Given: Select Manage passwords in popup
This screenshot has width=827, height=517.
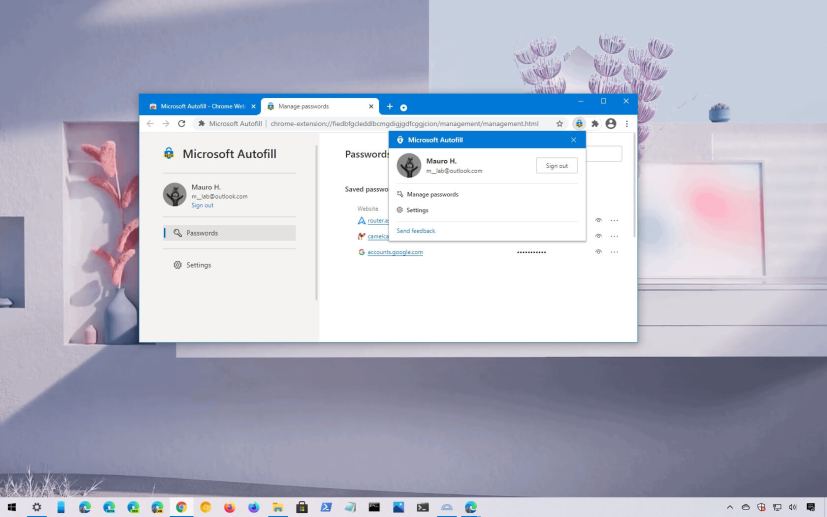Looking at the screenshot, I should click(432, 194).
